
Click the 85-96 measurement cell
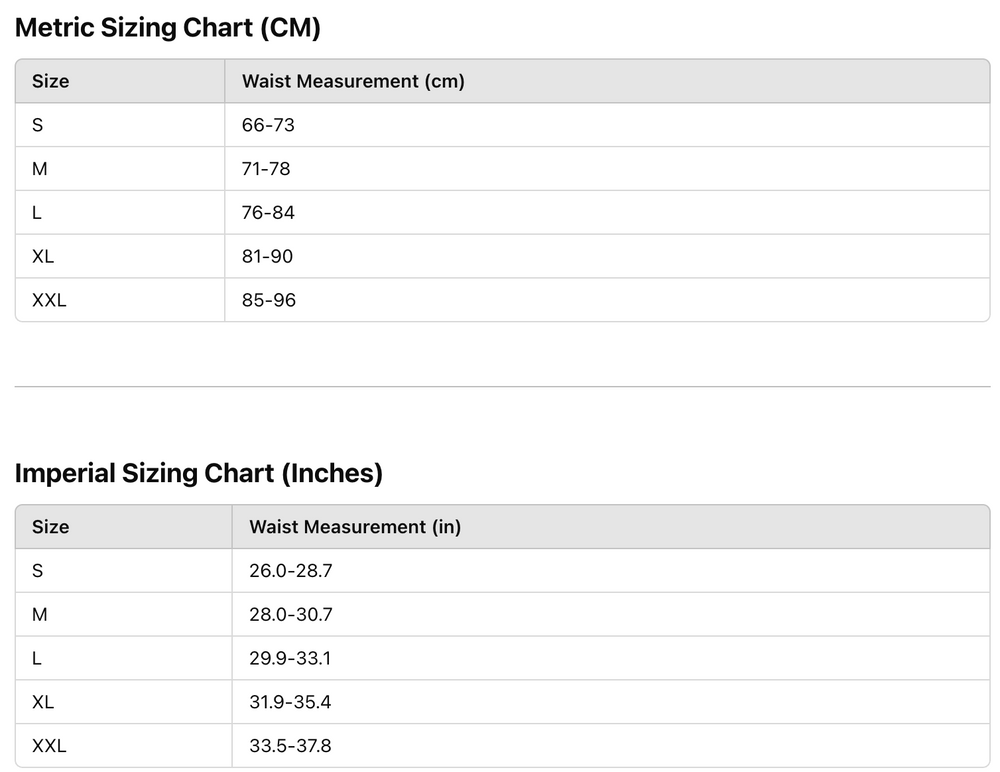(269, 300)
